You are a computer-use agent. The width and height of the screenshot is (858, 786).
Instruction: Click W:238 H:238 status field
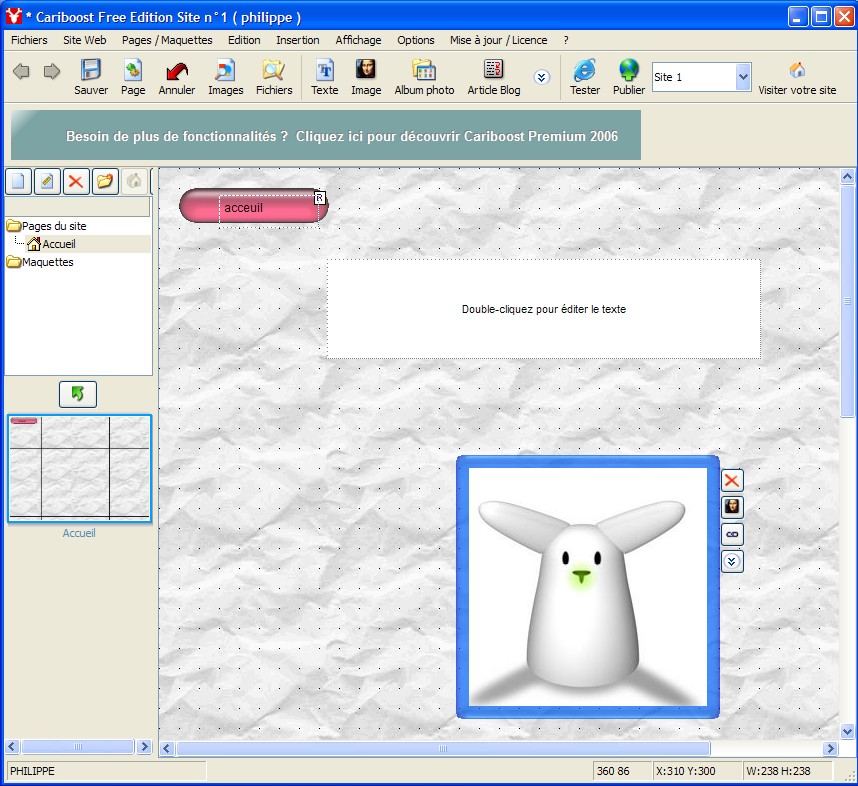[788, 771]
